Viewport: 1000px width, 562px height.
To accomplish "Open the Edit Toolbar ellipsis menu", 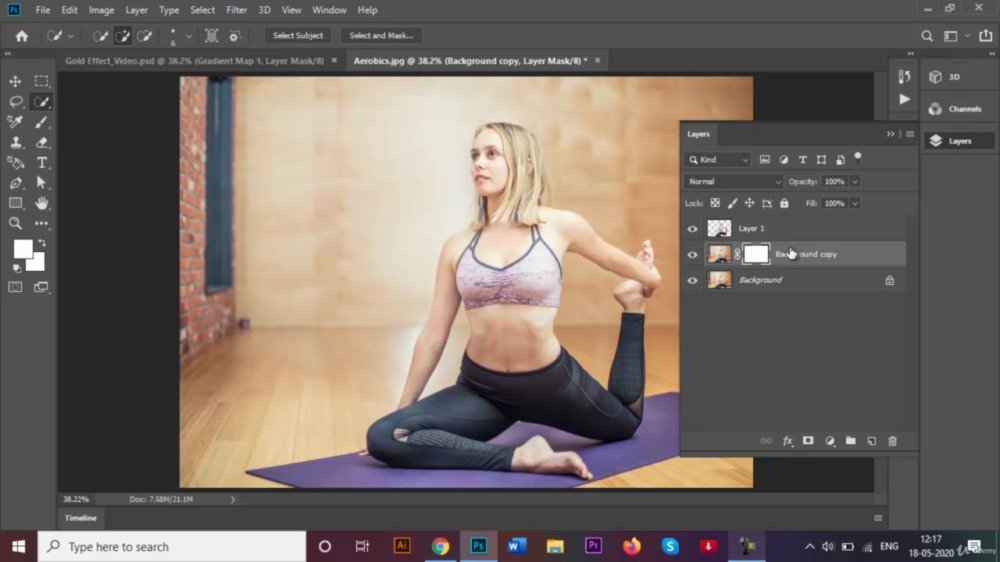I will [x=41, y=223].
